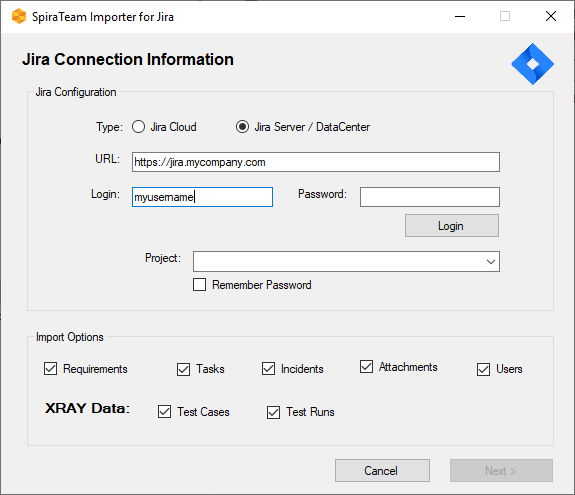The image size is (575, 495).
Task: Click the disabled Next > button
Action: 501,470
